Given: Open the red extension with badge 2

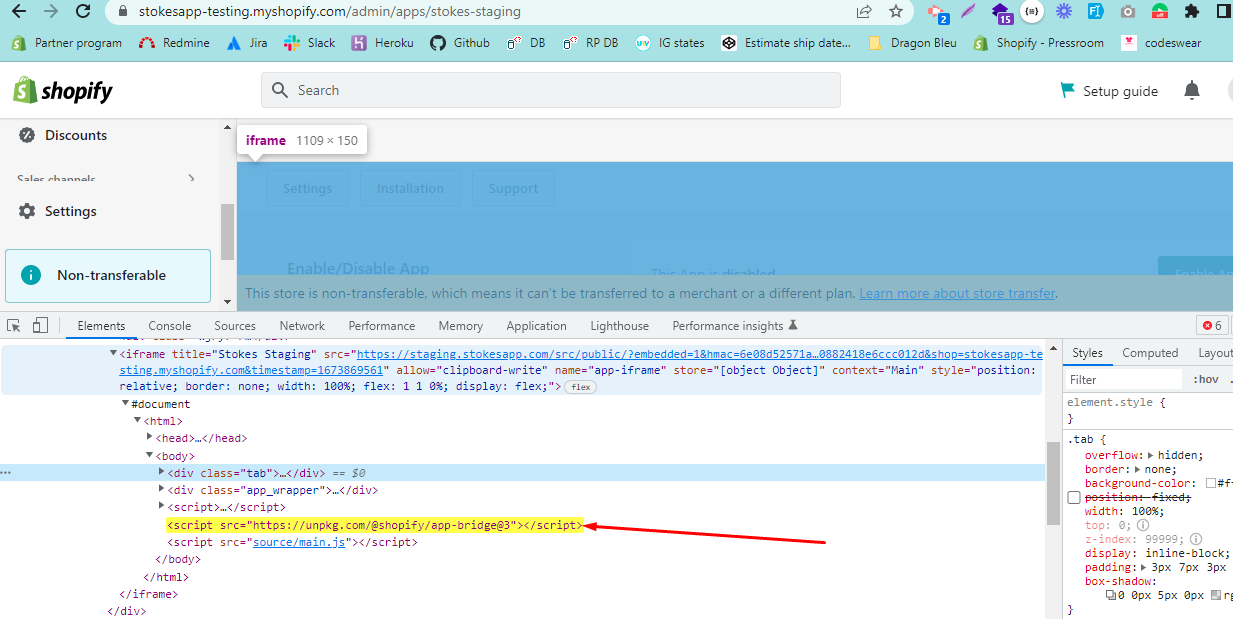Looking at the screenshot, I should (x=938, y=12).
